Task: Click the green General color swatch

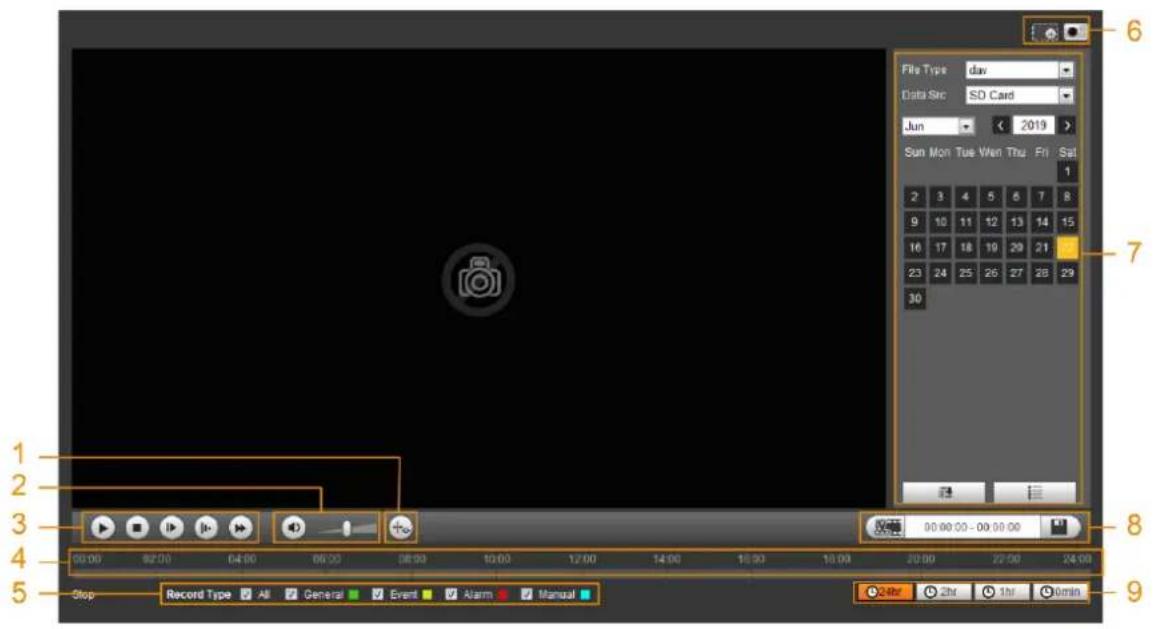Action: click(x=354, y=594)
